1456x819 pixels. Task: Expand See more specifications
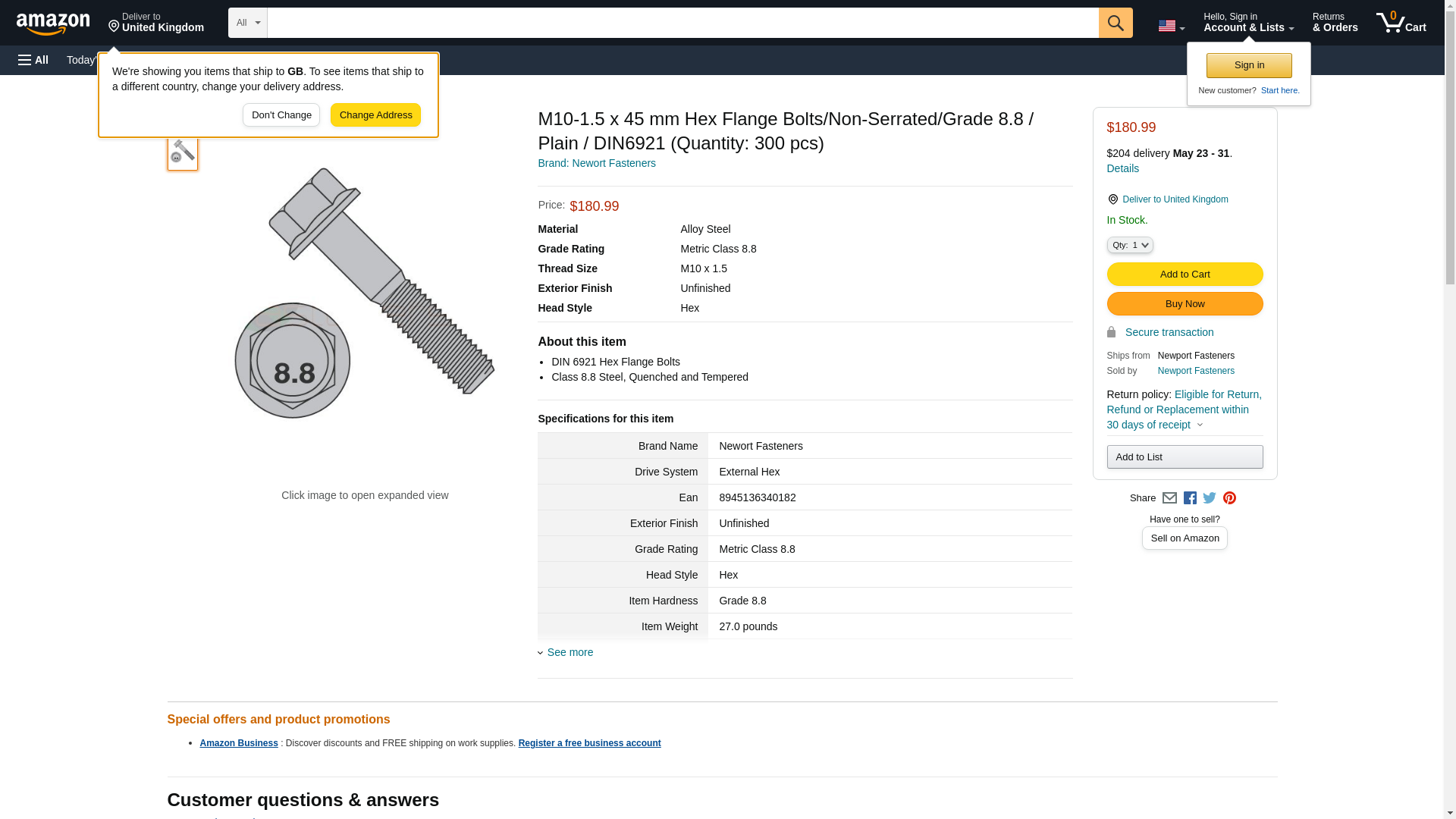[x=569, y=652]
